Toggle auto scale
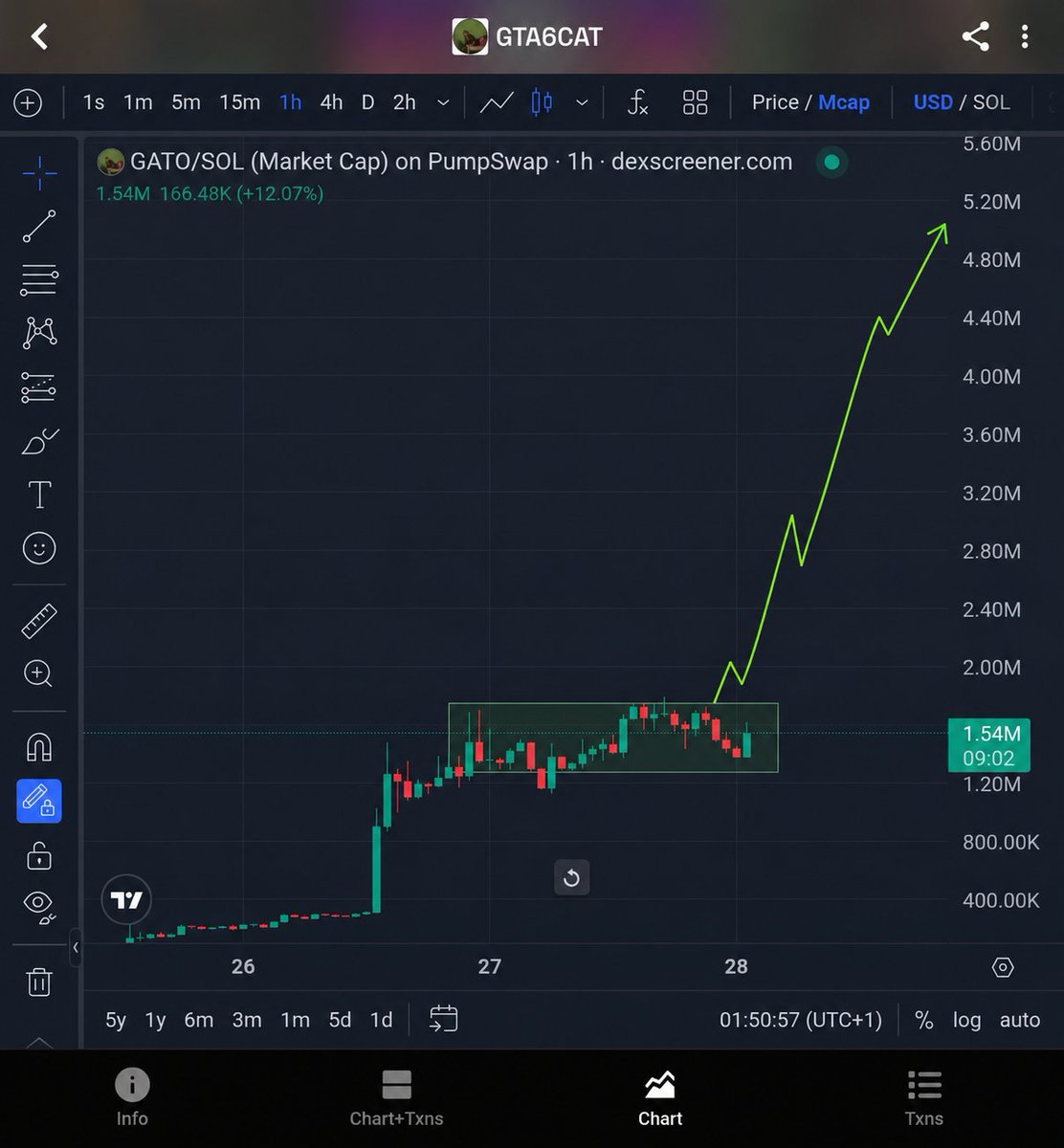The height and width of the screenshot is (1148, 1064). (x=1020, y=1020)
